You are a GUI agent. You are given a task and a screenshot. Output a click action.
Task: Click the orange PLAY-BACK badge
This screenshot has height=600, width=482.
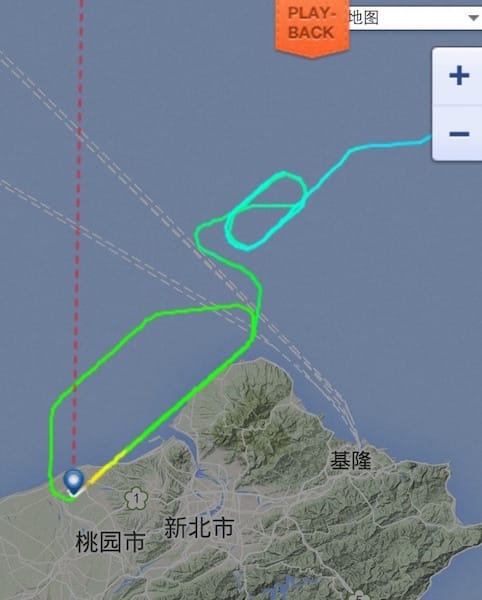click(x=312, y=27)
